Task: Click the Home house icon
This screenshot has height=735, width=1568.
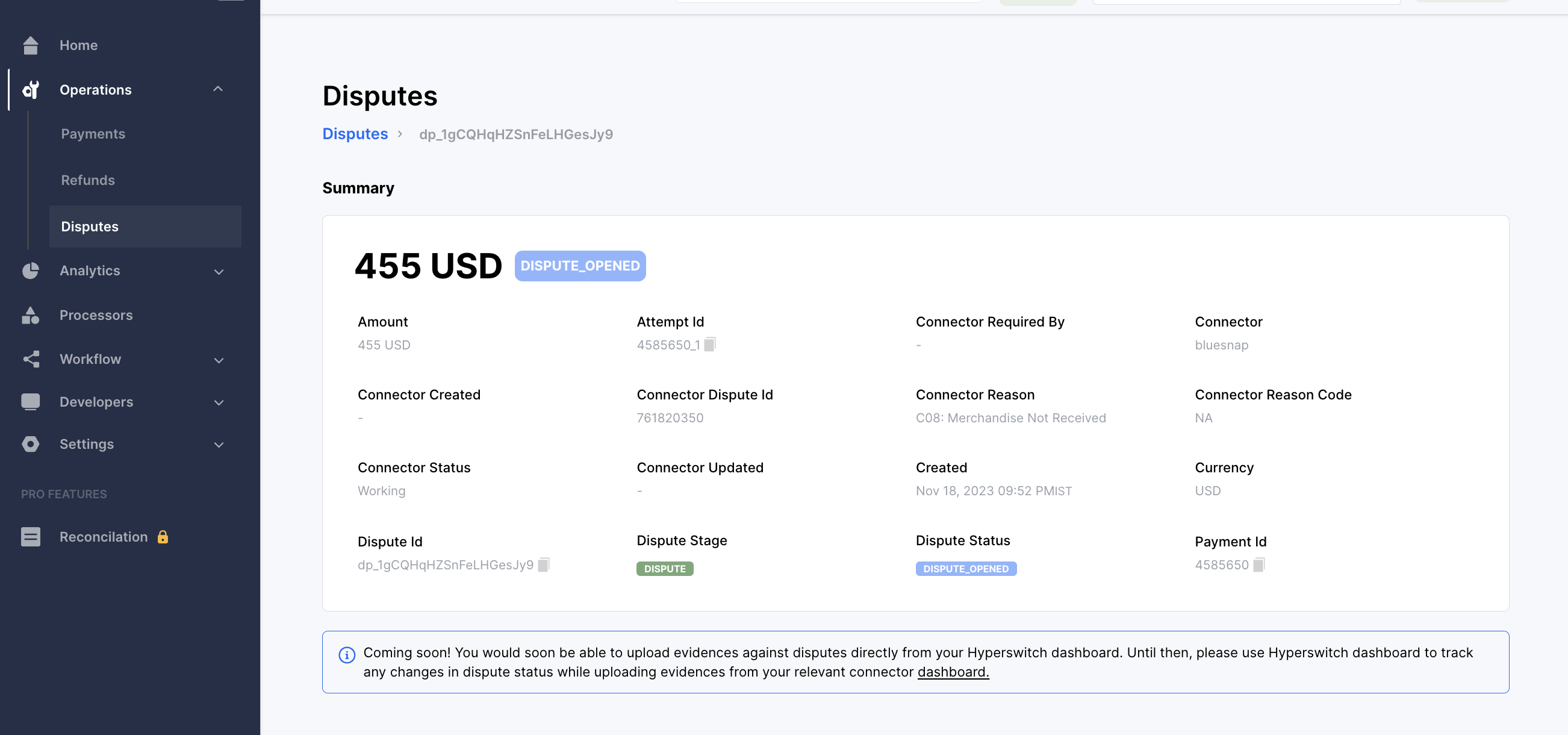Action: [x=31, y=45]
